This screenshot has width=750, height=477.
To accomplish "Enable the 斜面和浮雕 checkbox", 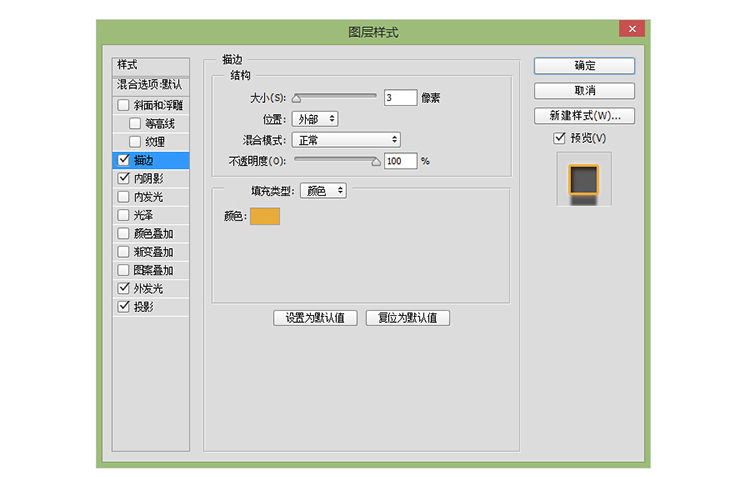I will coord(123,106).
